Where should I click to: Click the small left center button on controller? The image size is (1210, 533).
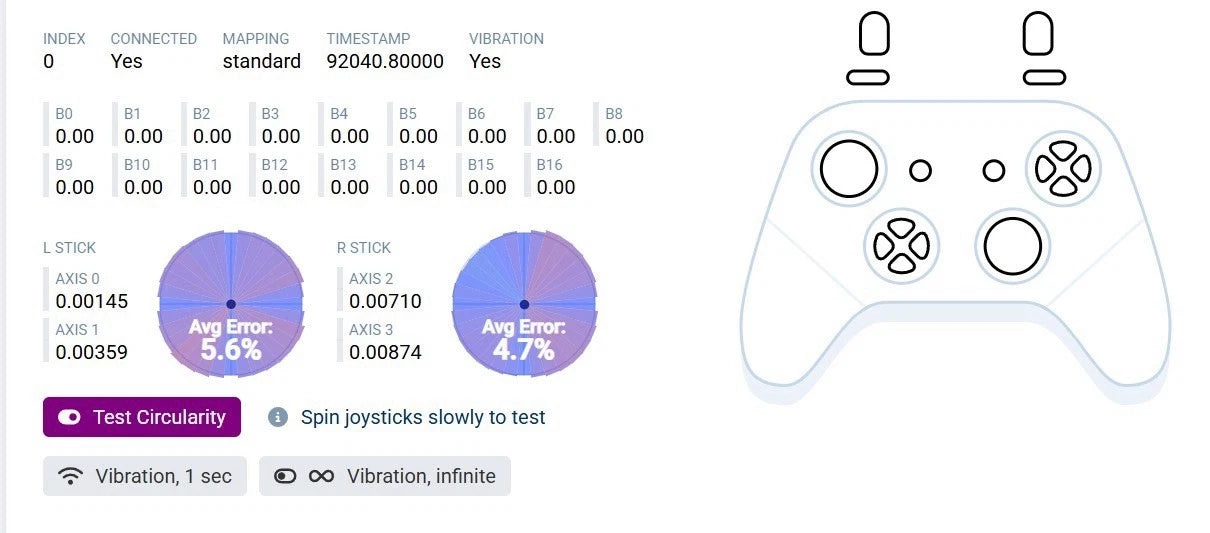pyautogui.click(x=920, y=171)
